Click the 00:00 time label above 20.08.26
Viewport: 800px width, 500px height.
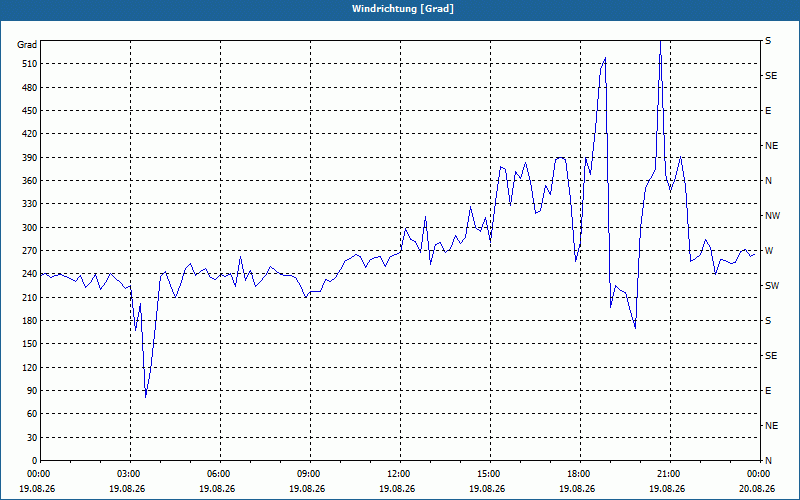[759, 474]
